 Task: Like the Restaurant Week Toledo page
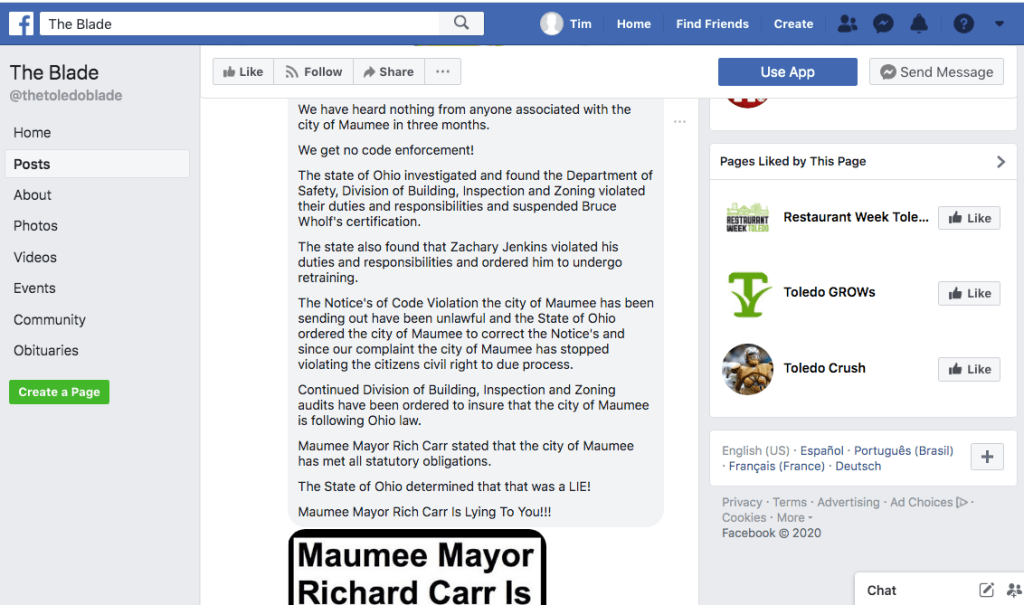pyautogui.click(x=968, y=218)
